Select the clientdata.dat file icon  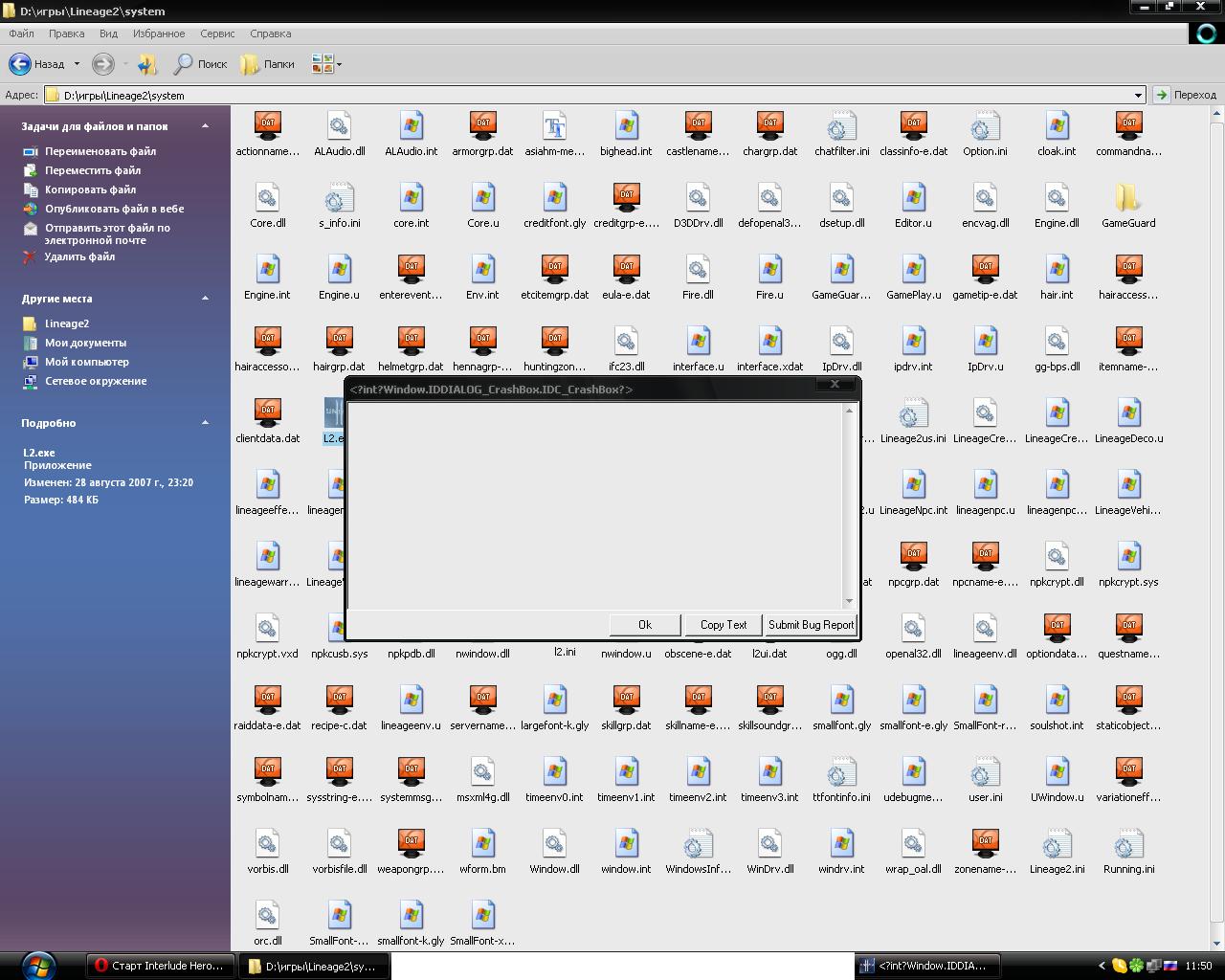click(x=267, y=412)
